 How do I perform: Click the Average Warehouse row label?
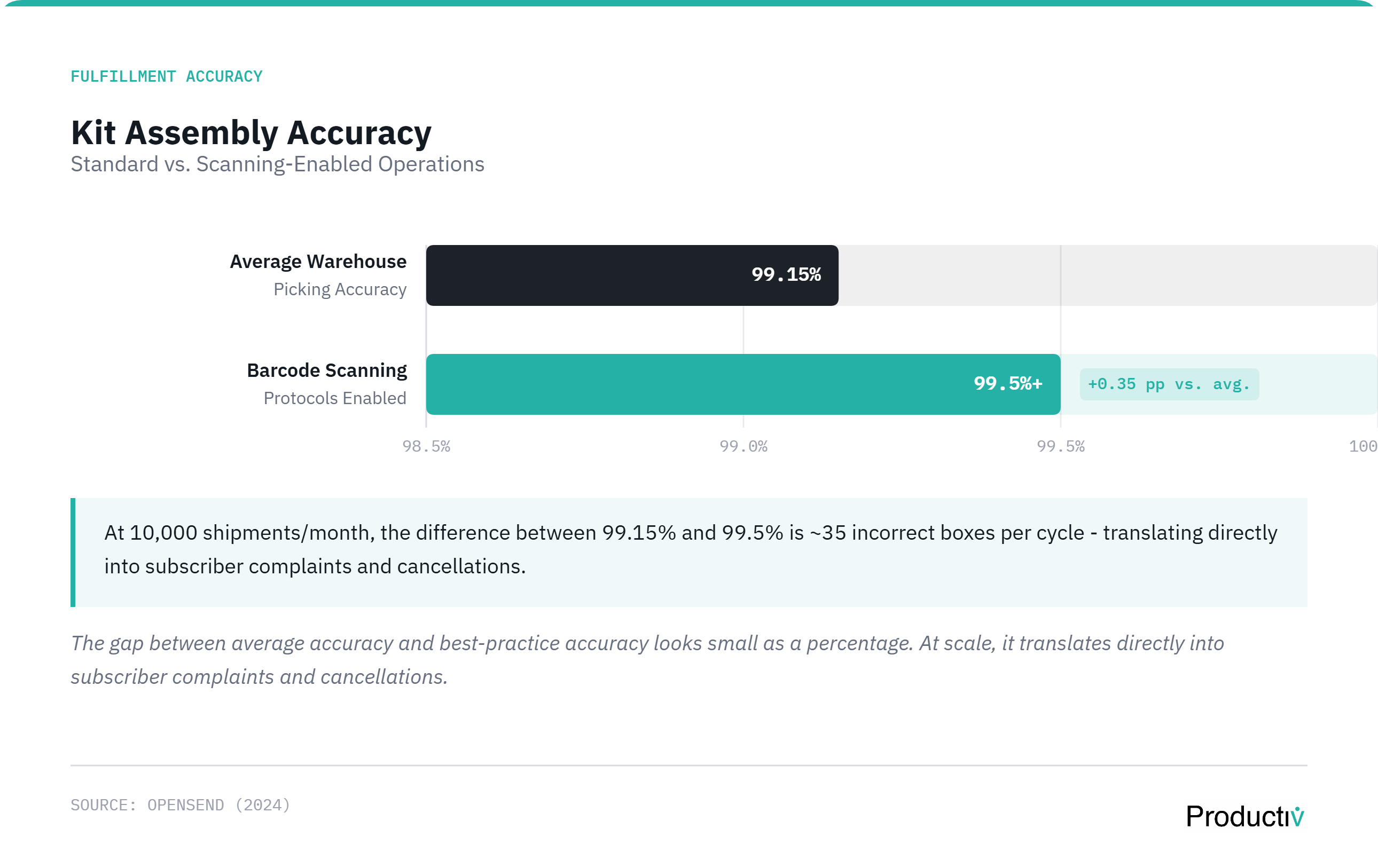(x=318, y=262)
